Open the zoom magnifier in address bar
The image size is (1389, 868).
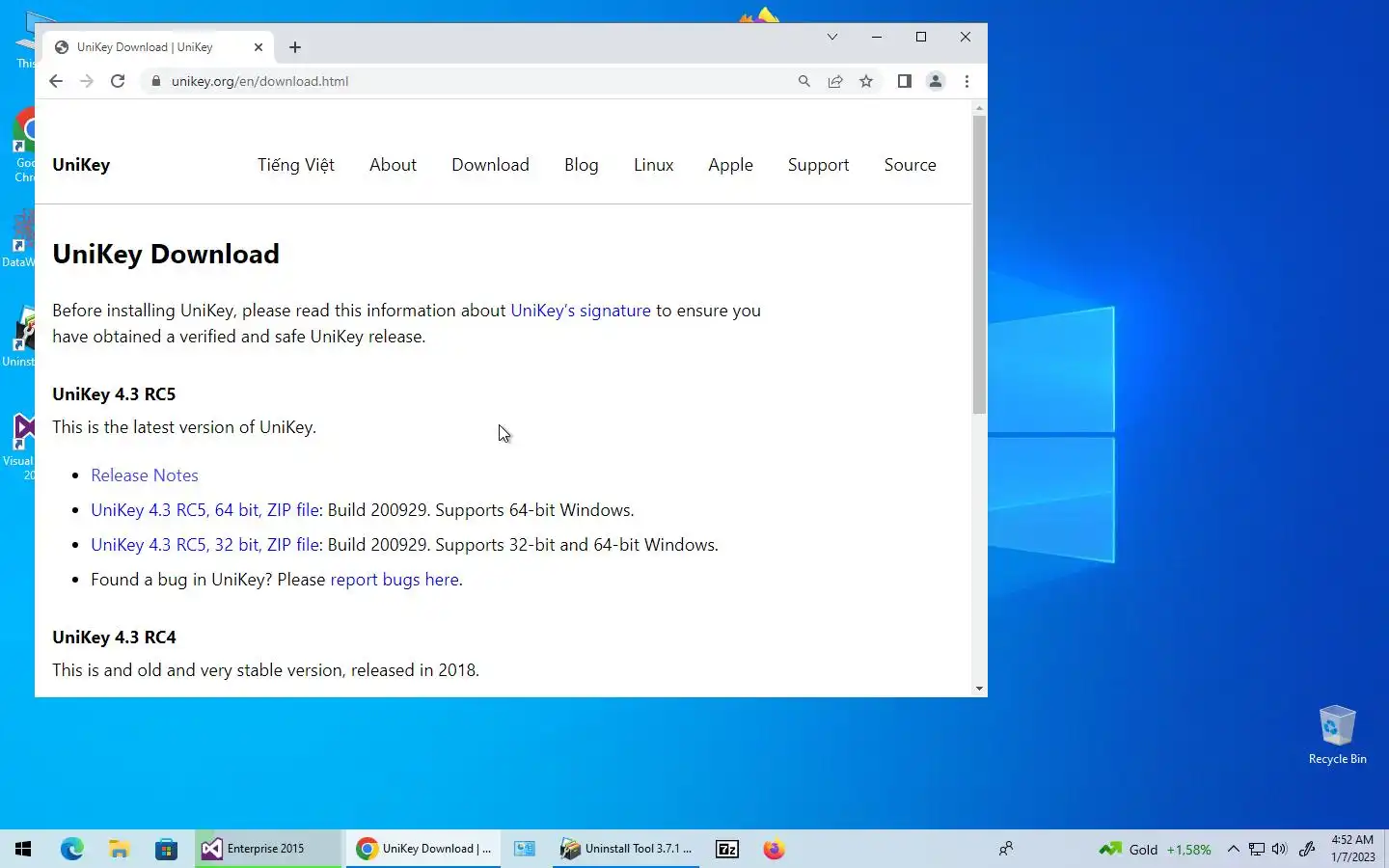point(803,81)
